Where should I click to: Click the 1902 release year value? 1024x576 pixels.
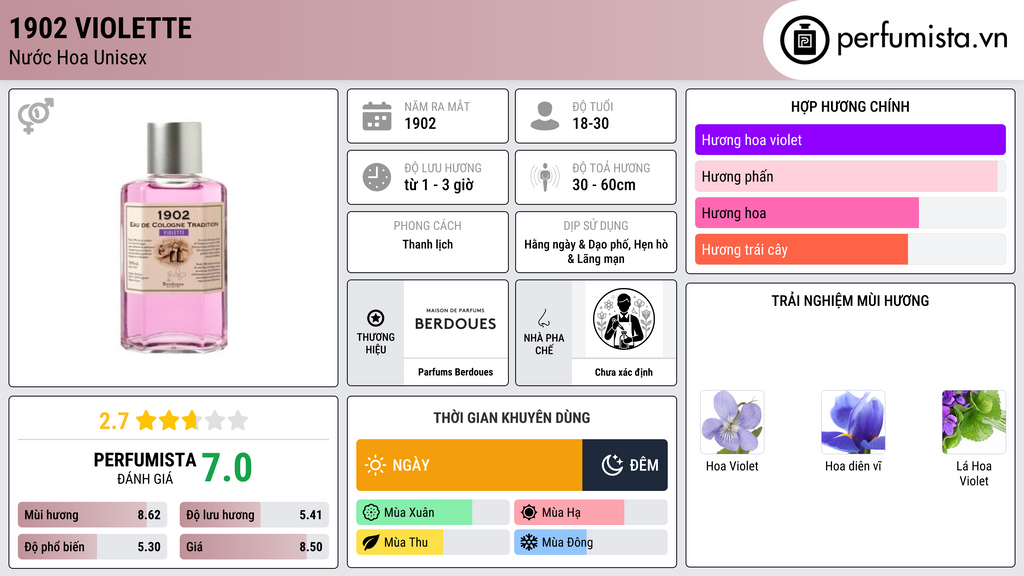(420, 123)
